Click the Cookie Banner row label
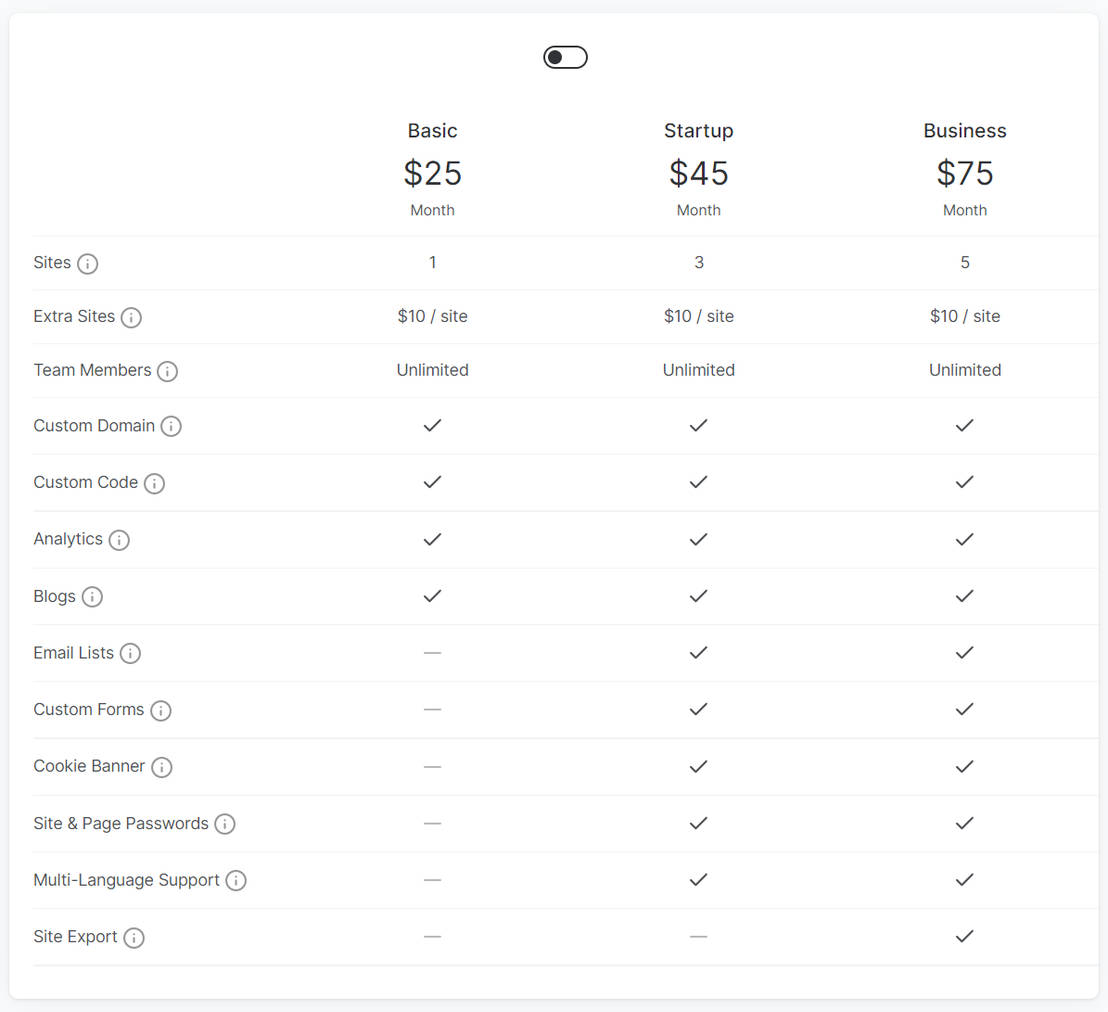1108x1012 pixels. pyautogui.click(x=89, y=766)
